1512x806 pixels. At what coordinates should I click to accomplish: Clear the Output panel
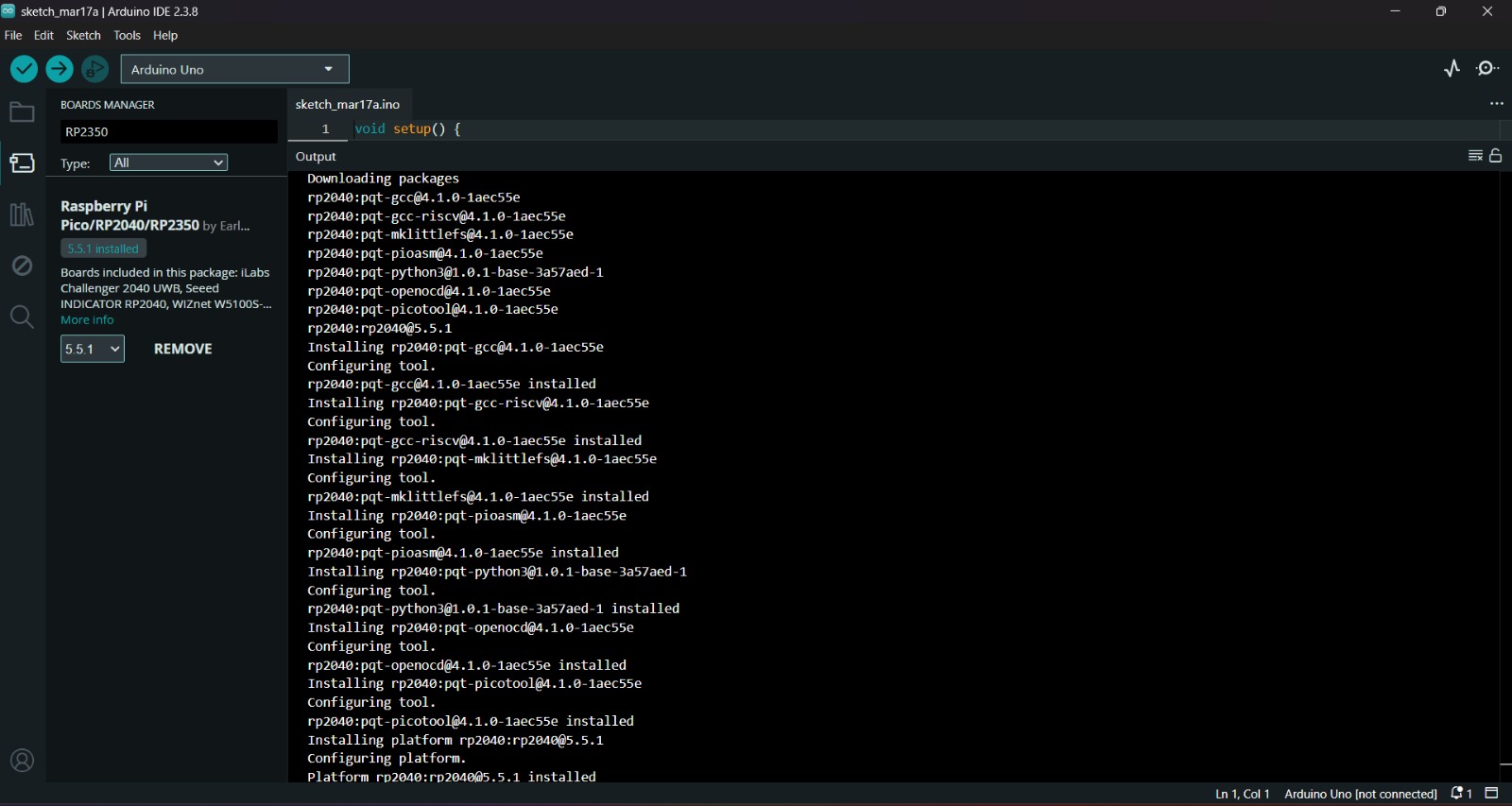point(1475,156)
